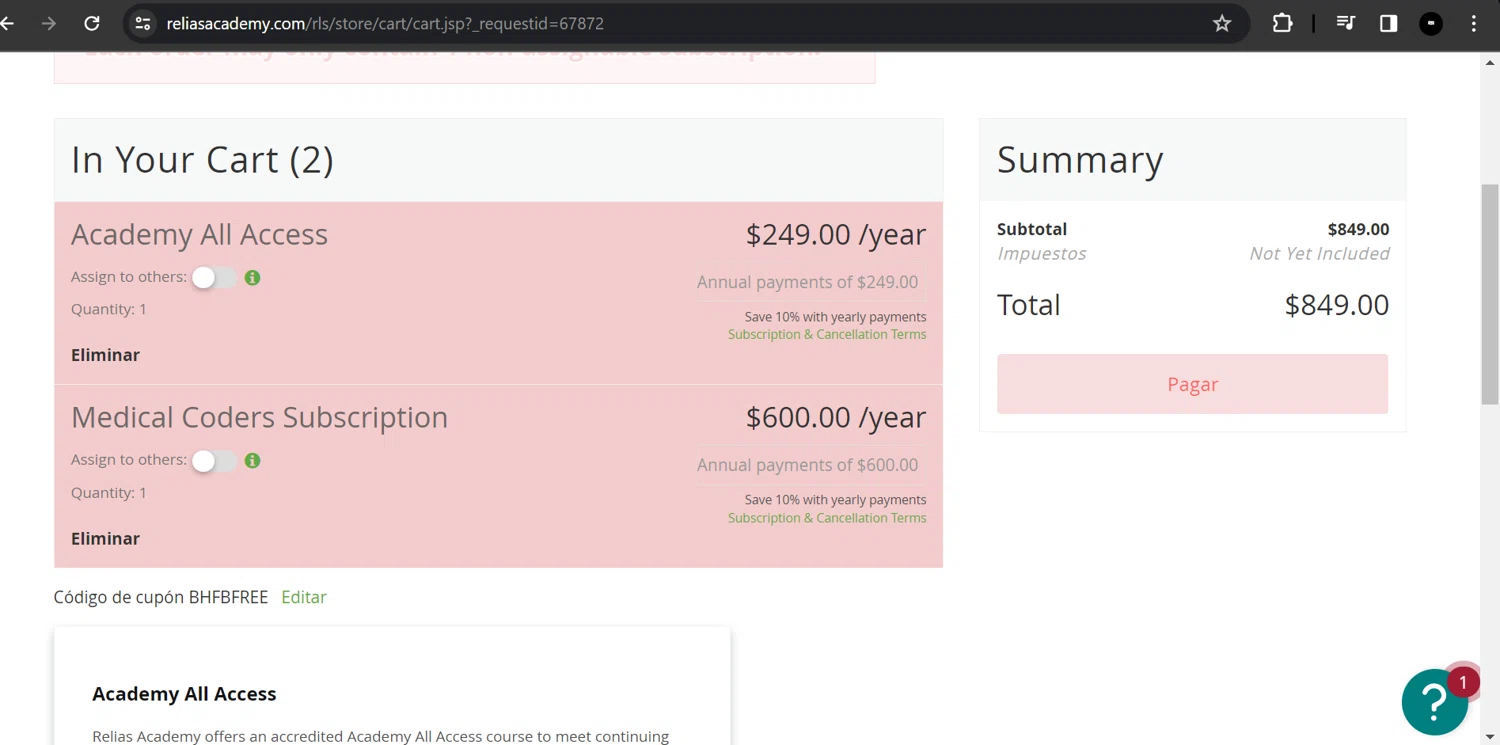Click the $600.00 /year price
This screenshot has height=745, width=1500.
click(x=836, y=417)
